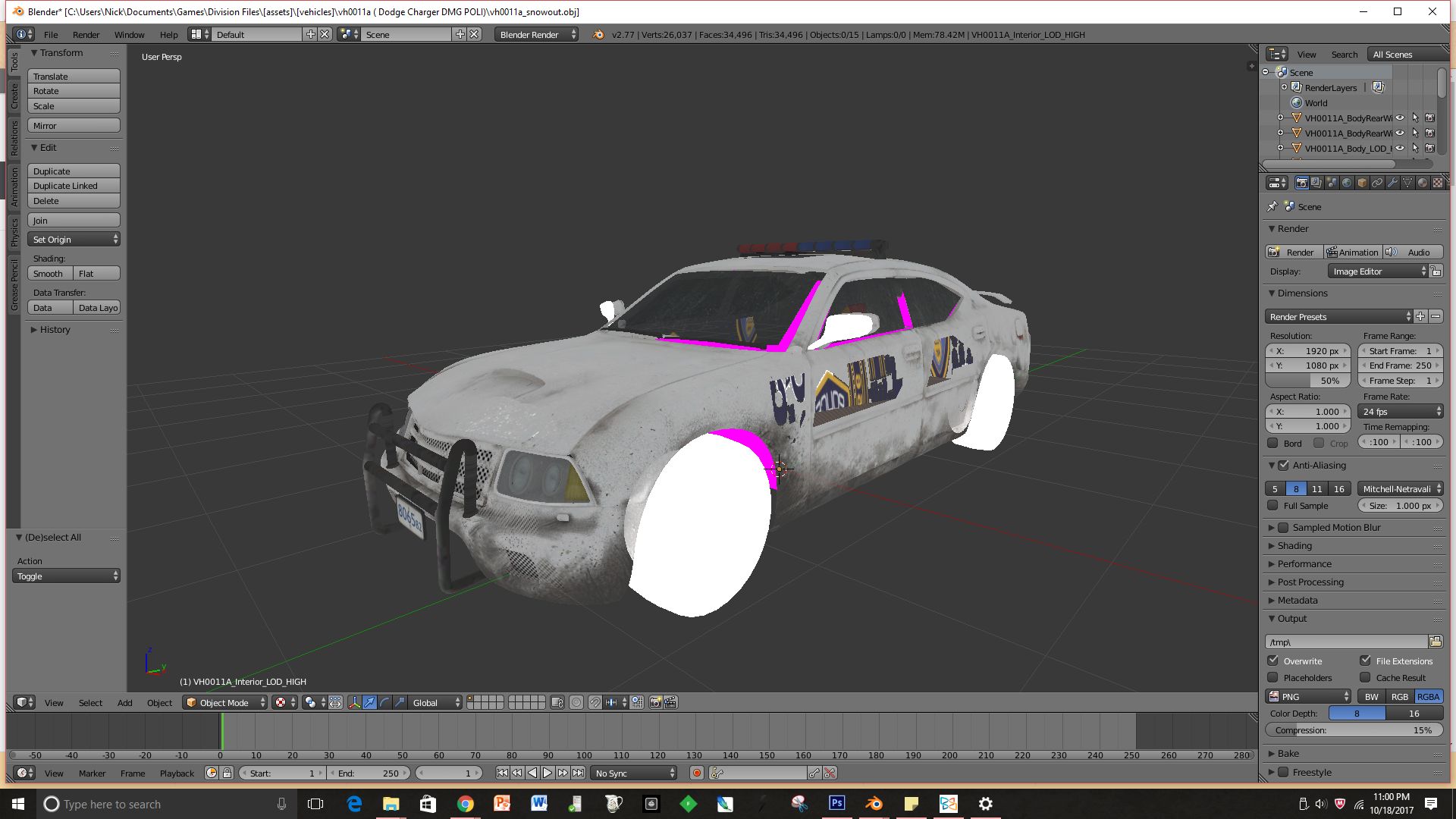Expand RenderLayers in the outliner tree

click(x=1284, y=87)
